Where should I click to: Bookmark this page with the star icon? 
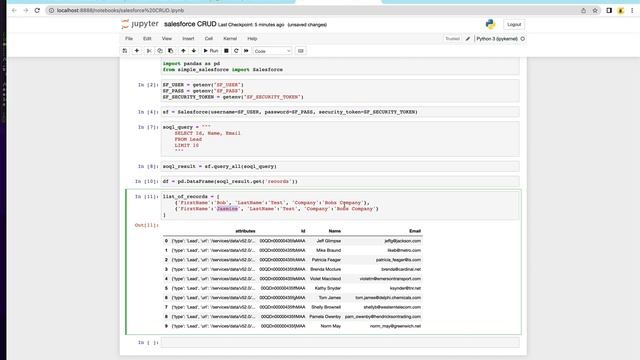pos(595,11)
